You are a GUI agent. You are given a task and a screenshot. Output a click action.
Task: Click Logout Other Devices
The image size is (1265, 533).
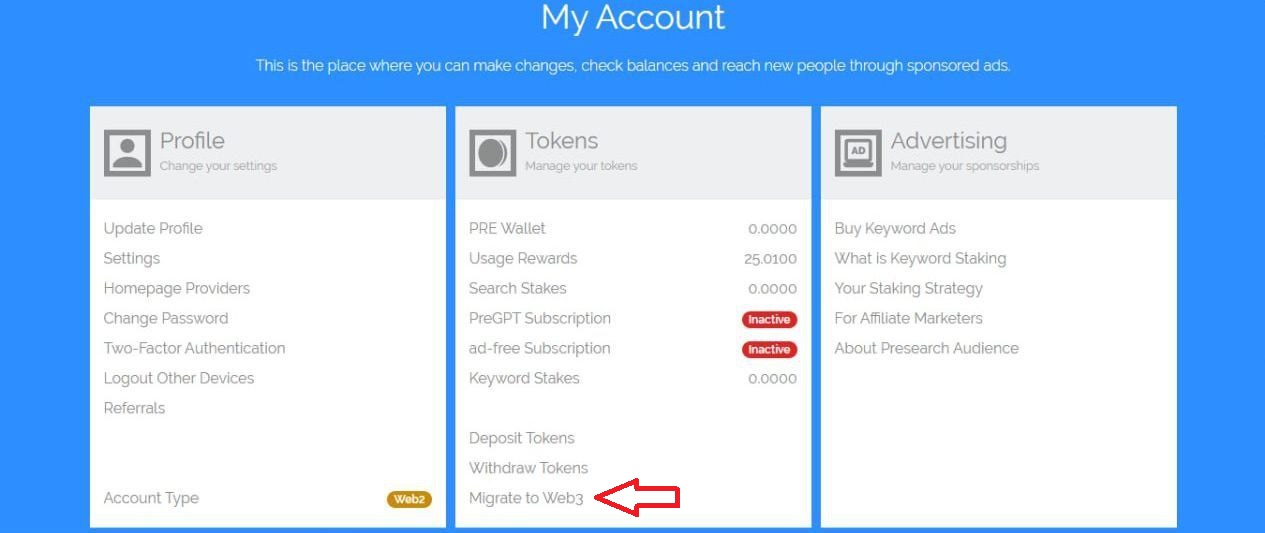click(179, 378)
